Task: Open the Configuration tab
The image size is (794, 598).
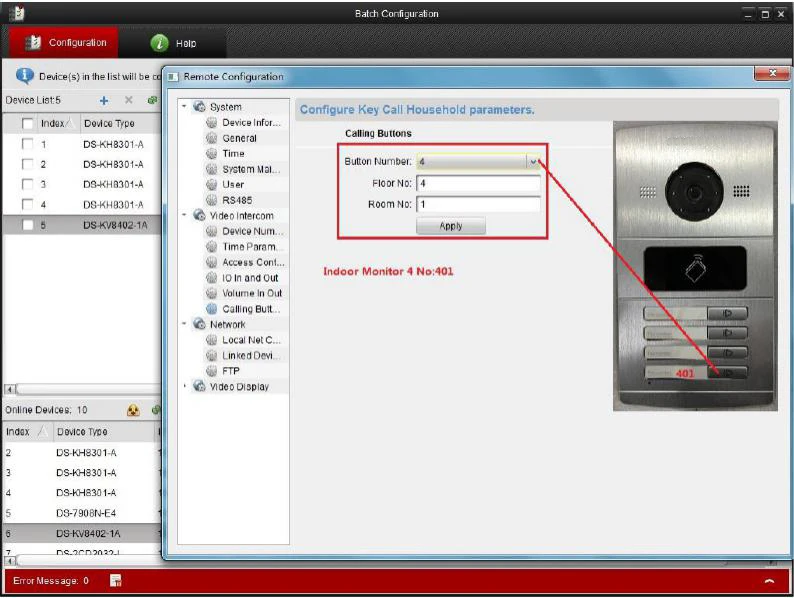Action: [x=64, y=43]
